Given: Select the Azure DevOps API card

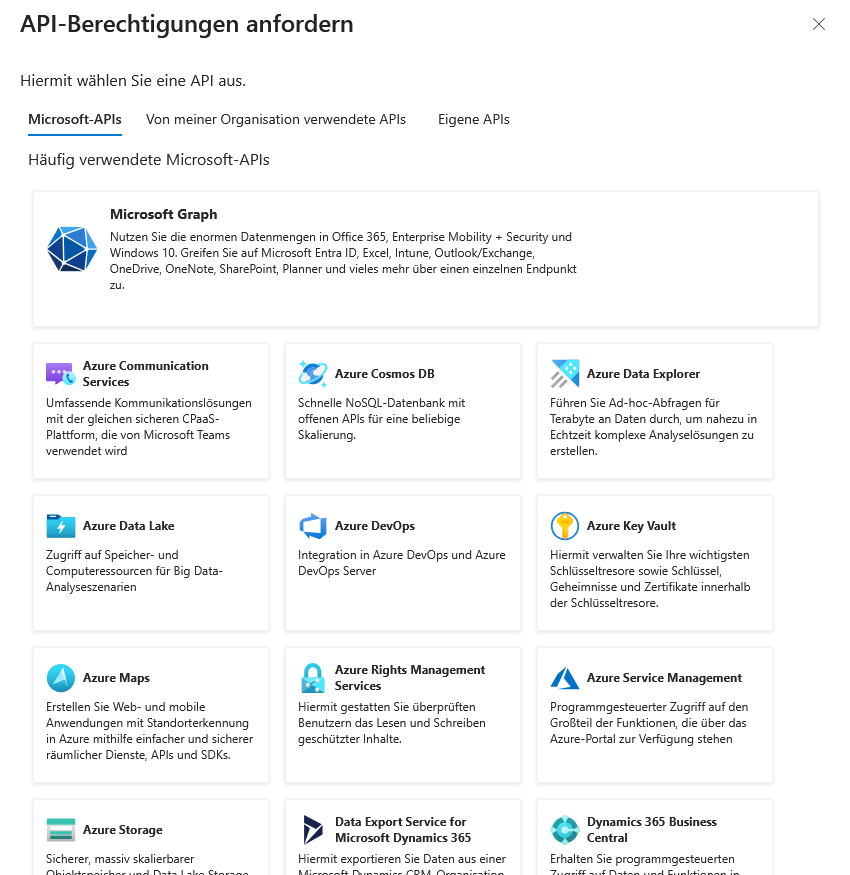Looking at the screenshot, I should [x=402, y=563].
